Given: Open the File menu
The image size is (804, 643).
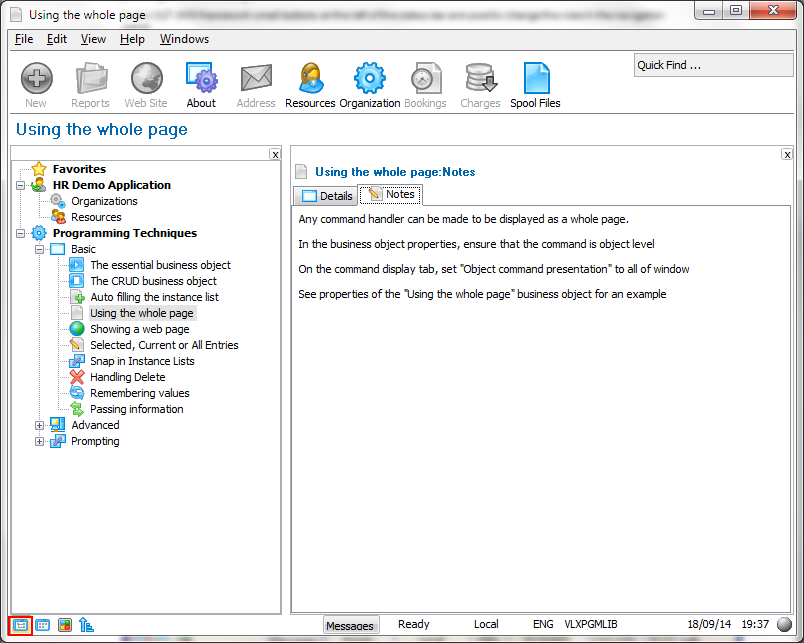Looking at the screenshot, I should [24, 39].
